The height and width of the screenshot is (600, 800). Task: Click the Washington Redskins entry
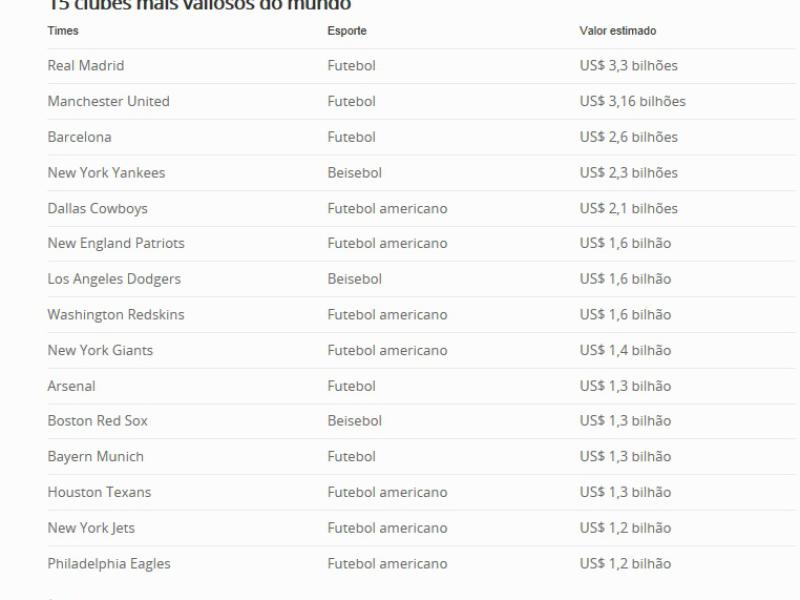(x=116, y=314)
